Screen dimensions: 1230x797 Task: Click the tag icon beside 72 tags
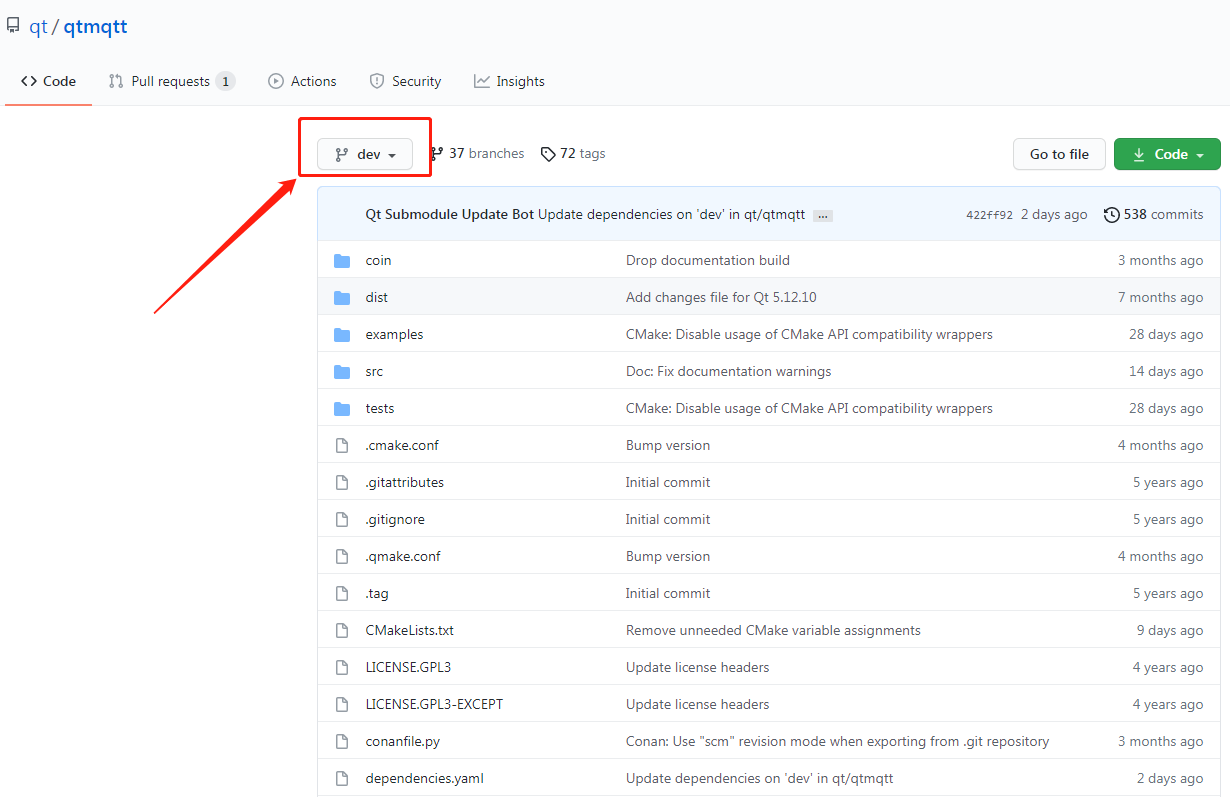(548, 154)
